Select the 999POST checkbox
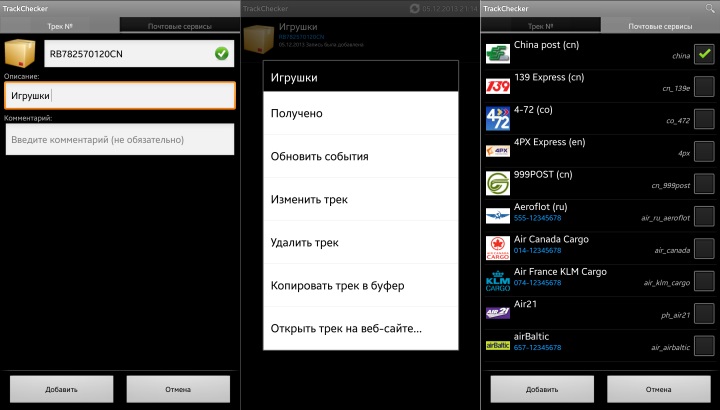The image size is (720, 410). (704, 184)
